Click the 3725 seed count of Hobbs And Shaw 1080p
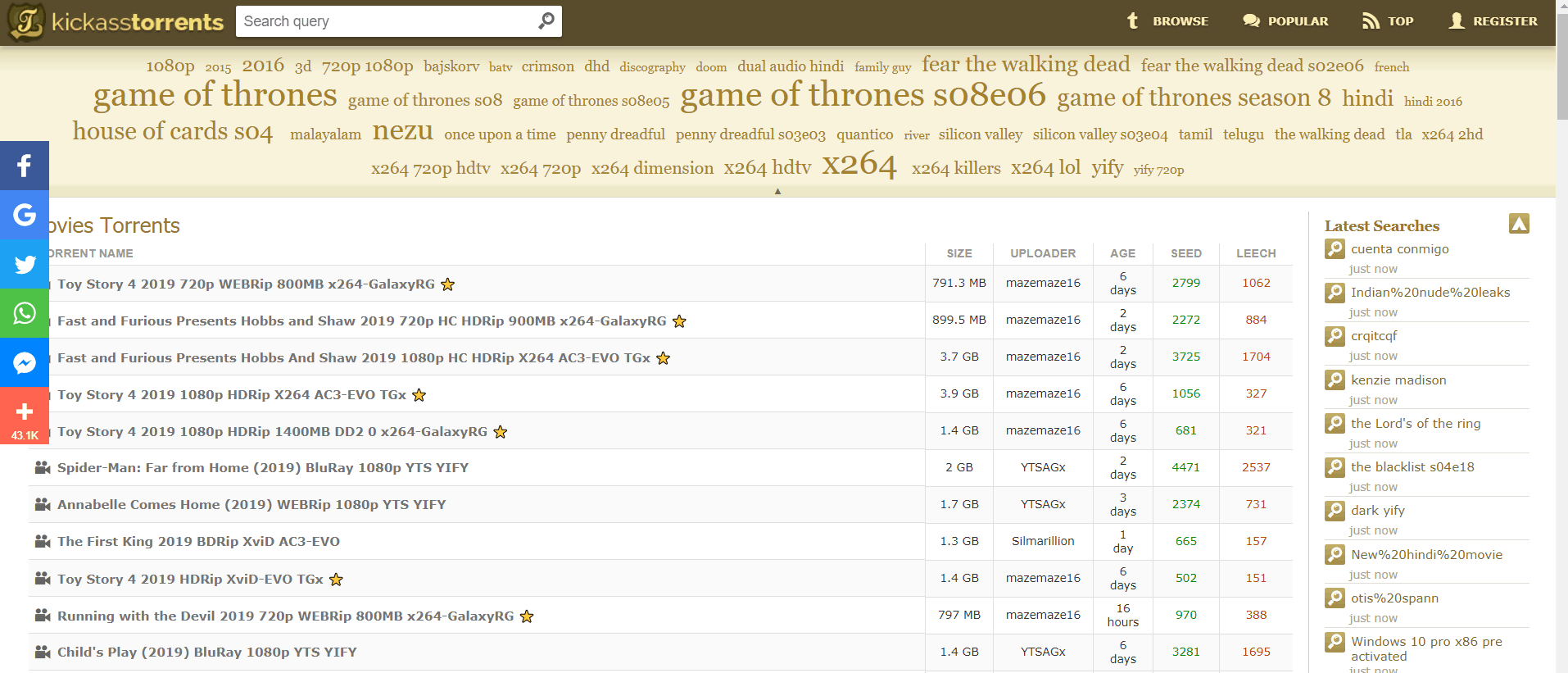This screenshot has height=673, width=1568. (x=1186, y=357)
